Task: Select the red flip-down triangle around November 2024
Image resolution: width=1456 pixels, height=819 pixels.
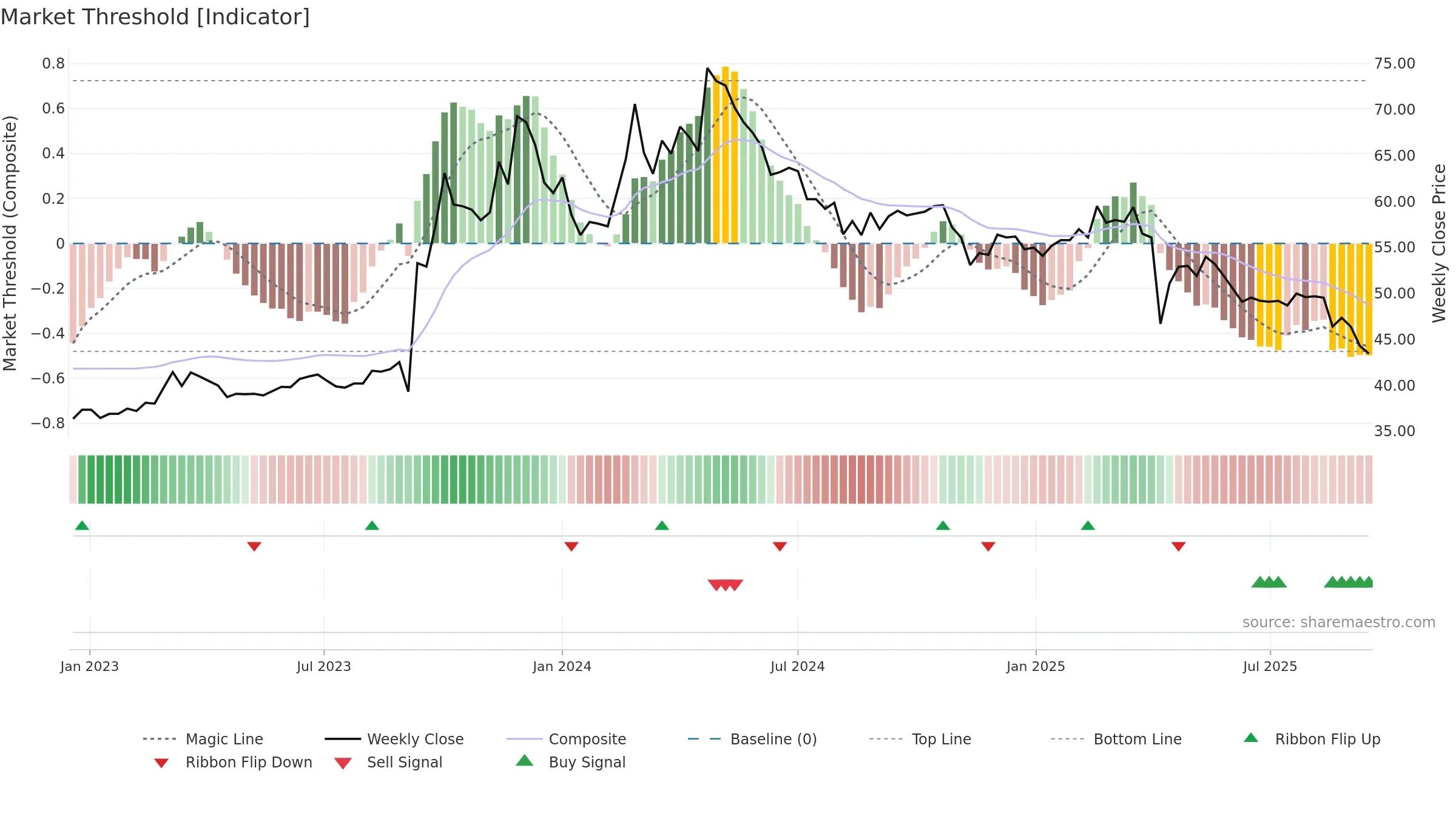Action: tap(988, 547)
